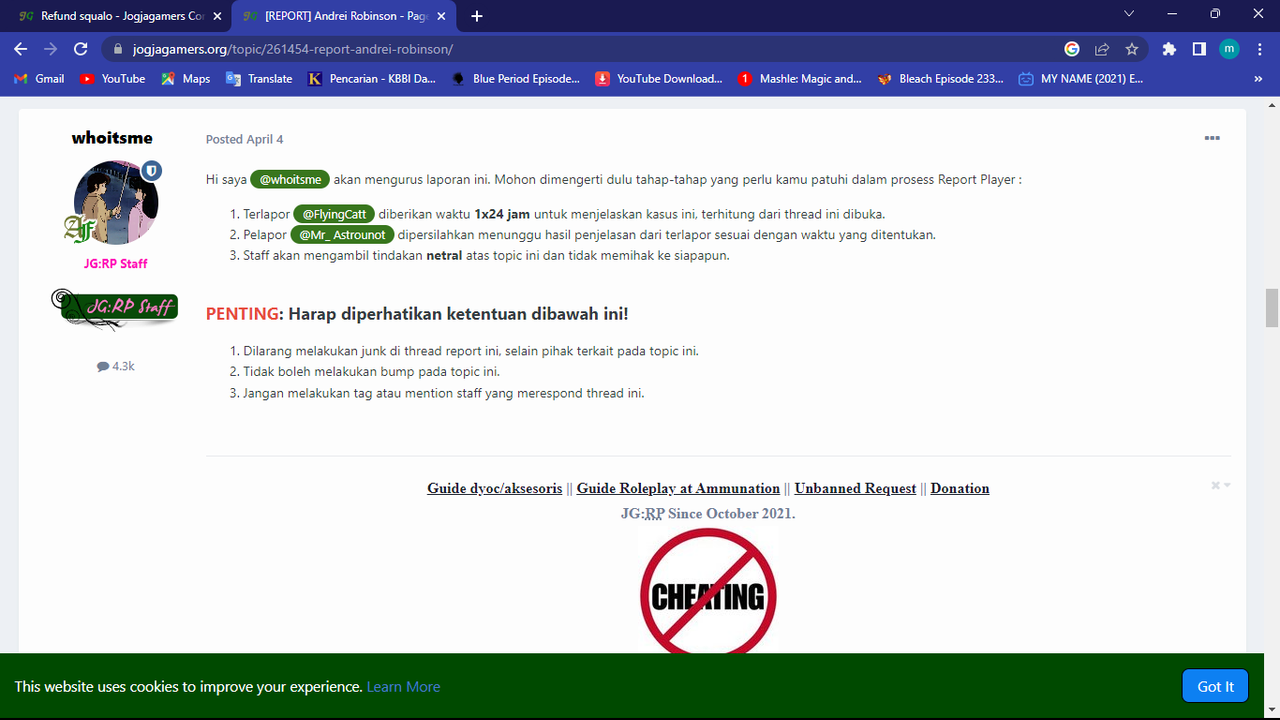This screenshot has width=1280, height=720.
Task: Open the Maps bookmark
Action: pos(186,78)
